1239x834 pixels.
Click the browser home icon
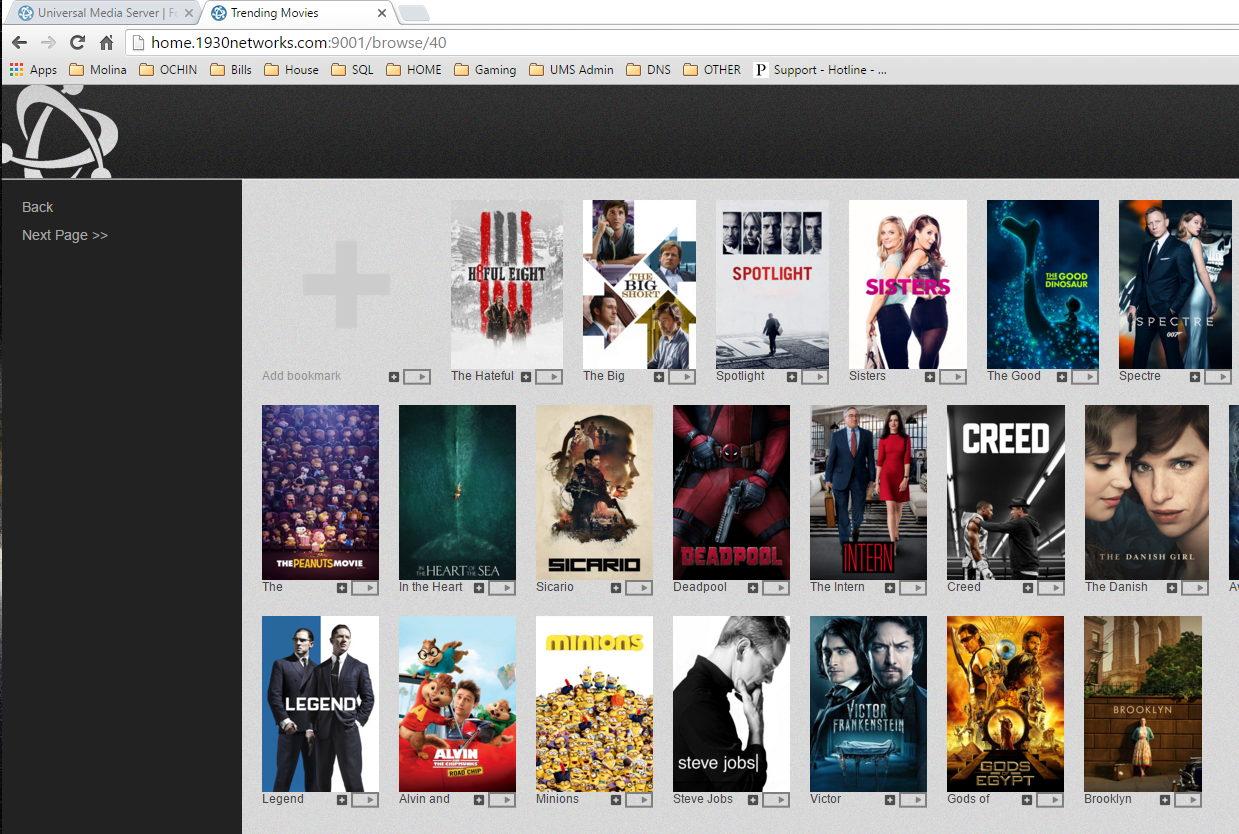click(x=106, y=42)
